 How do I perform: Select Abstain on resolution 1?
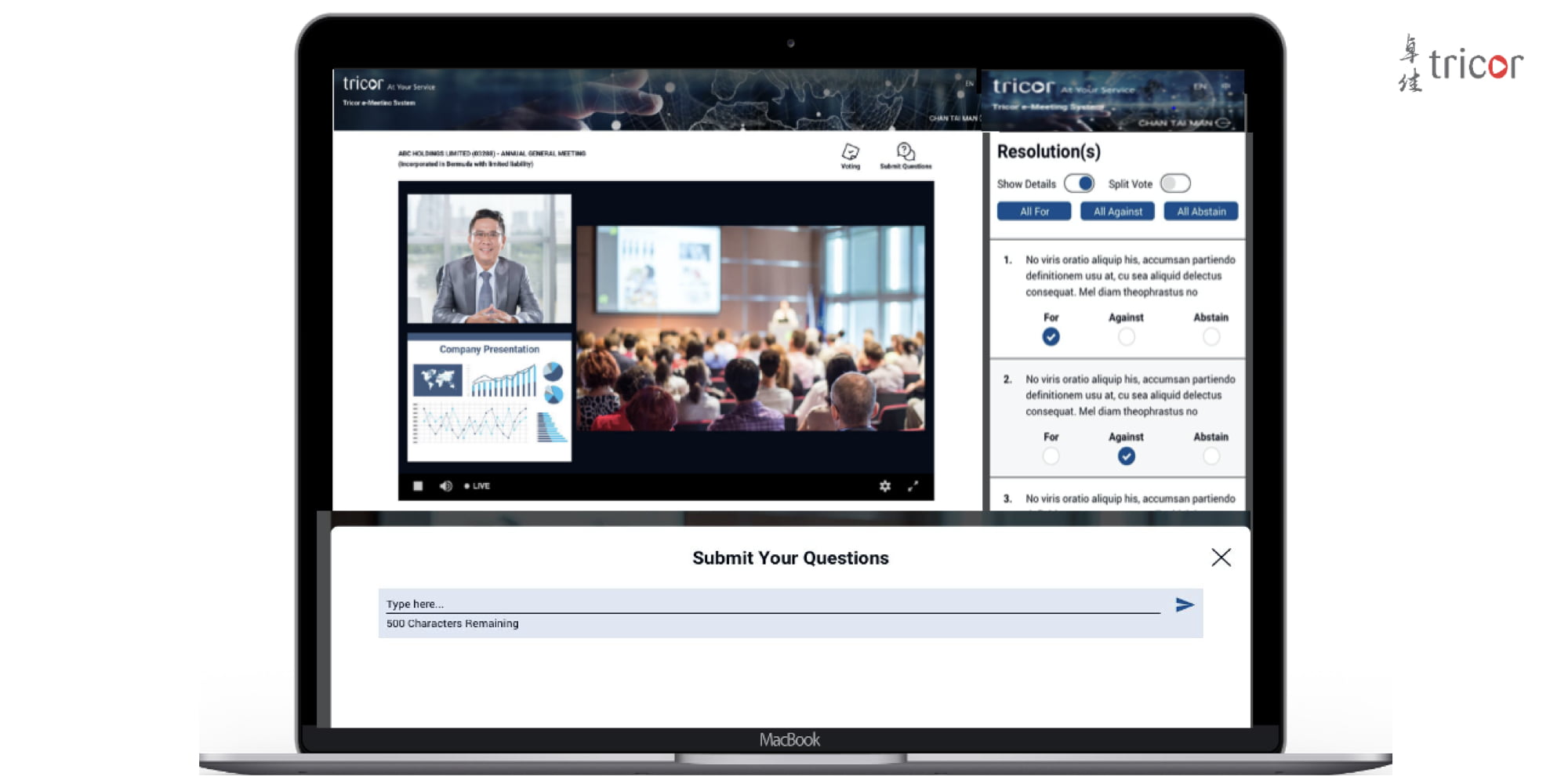[1211, 337]
